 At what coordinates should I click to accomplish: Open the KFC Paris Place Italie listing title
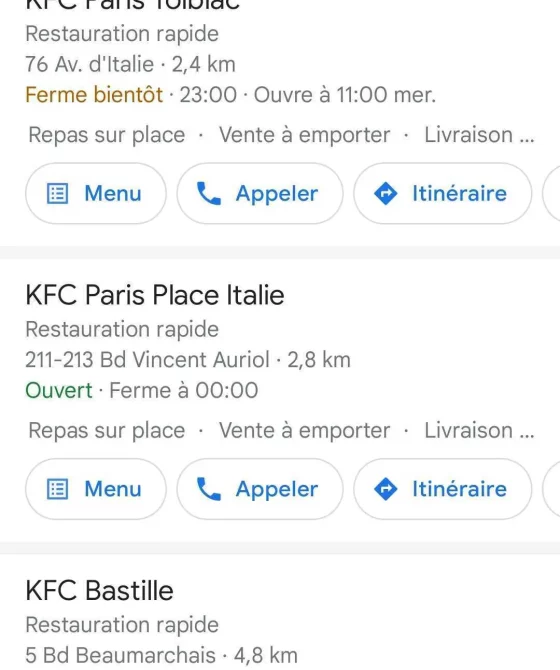click(x=155, y=295)
